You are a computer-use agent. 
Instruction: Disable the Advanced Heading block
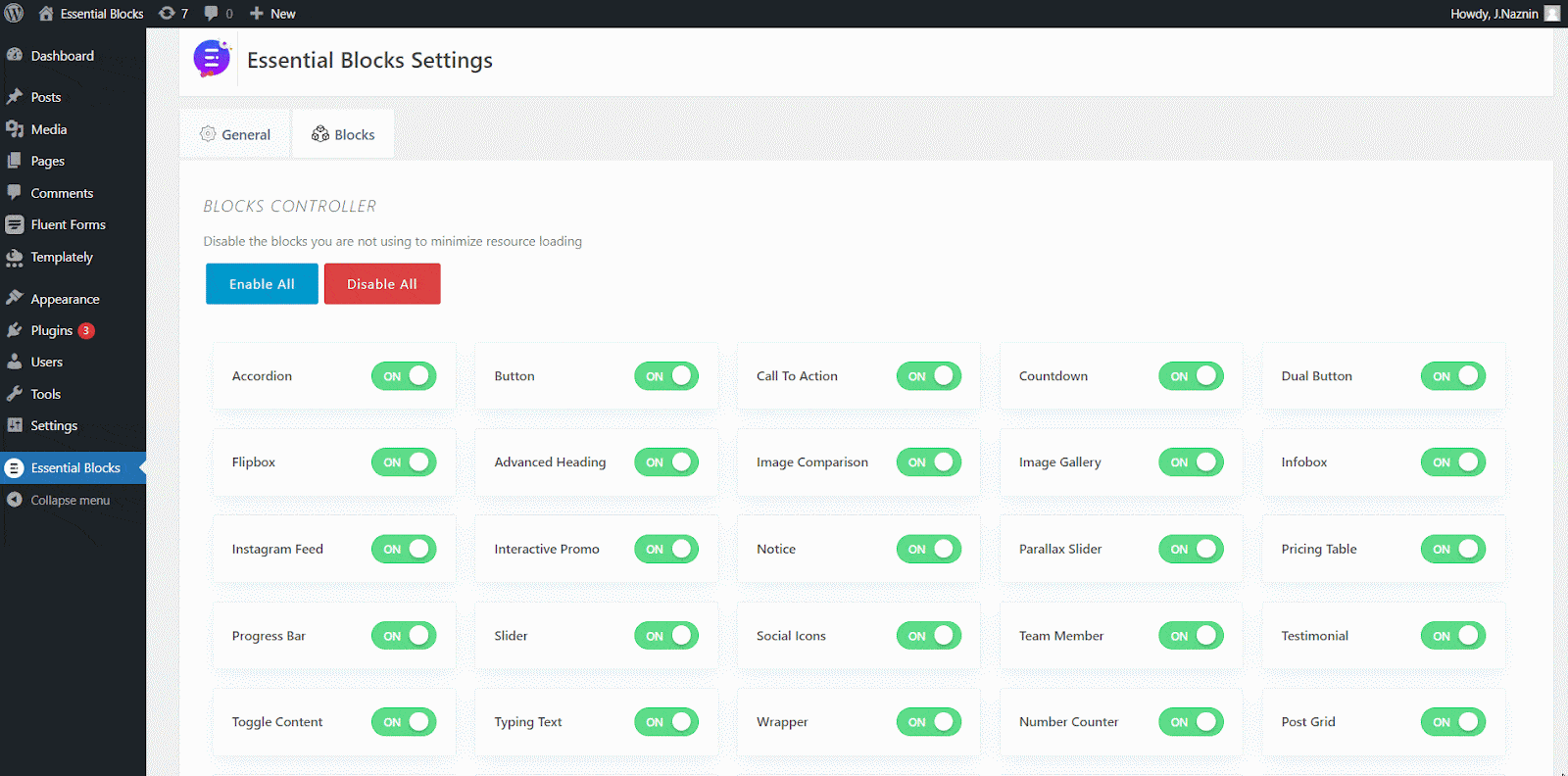[666, 462]
